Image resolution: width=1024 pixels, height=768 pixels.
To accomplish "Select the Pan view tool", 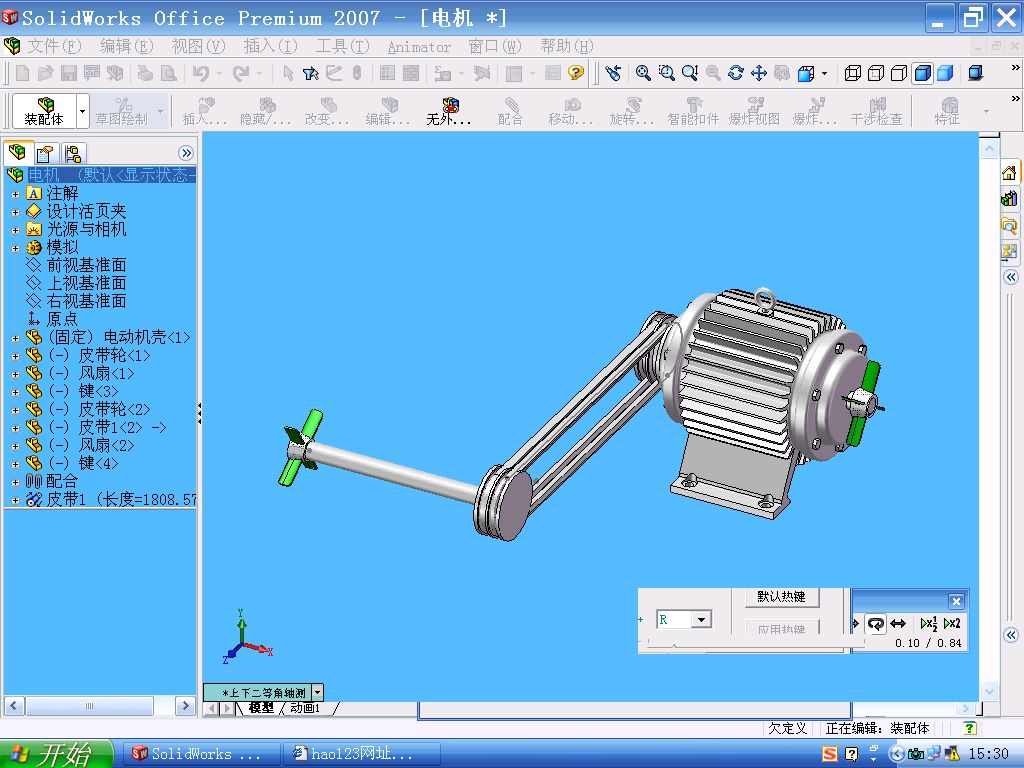I will click(759, 73).
